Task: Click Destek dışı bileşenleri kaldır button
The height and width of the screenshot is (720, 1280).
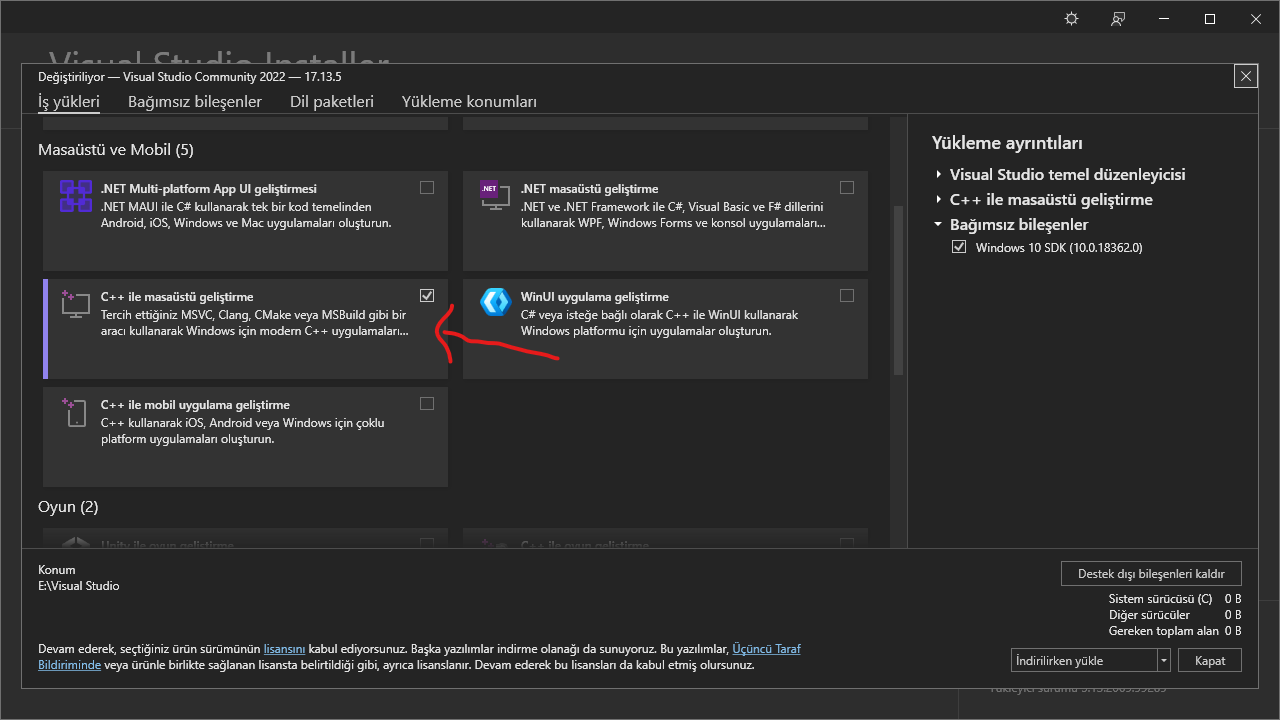Action: (1151, 574)
